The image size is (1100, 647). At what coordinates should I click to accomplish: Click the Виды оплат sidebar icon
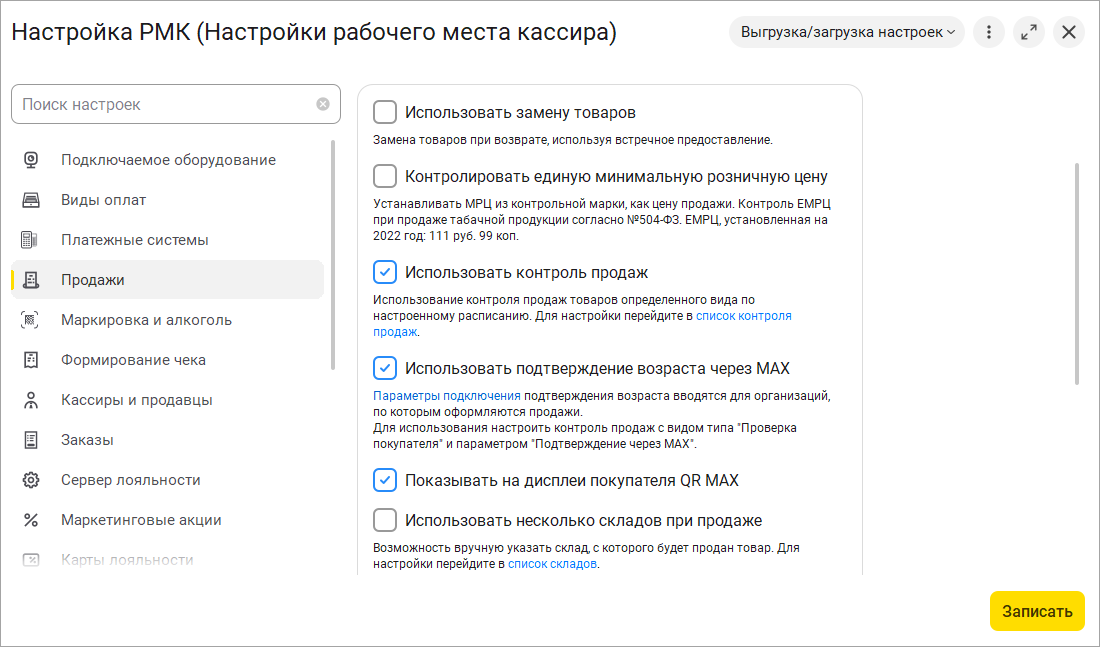tap(31, 200)
